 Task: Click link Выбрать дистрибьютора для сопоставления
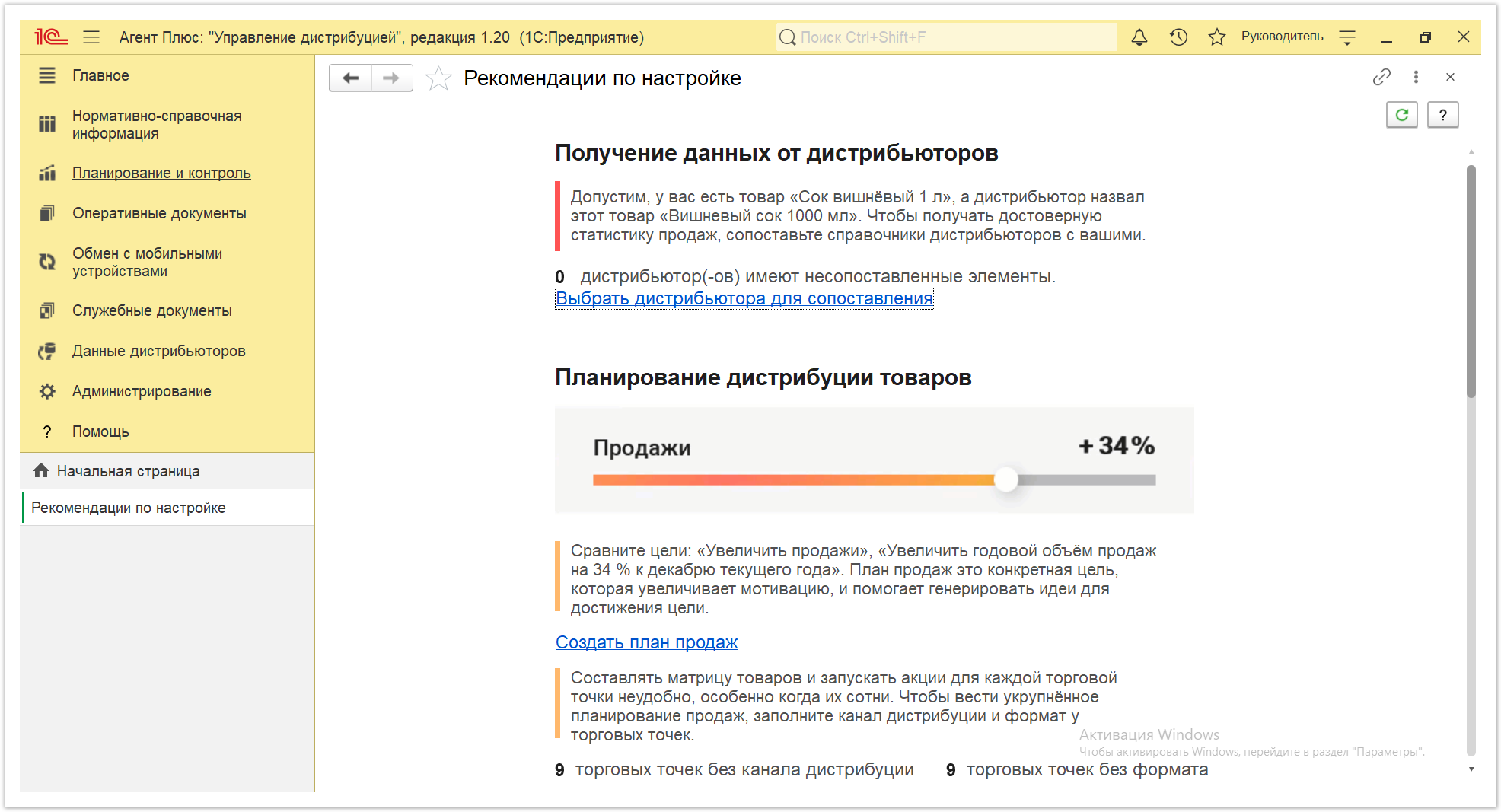point(744,298)
